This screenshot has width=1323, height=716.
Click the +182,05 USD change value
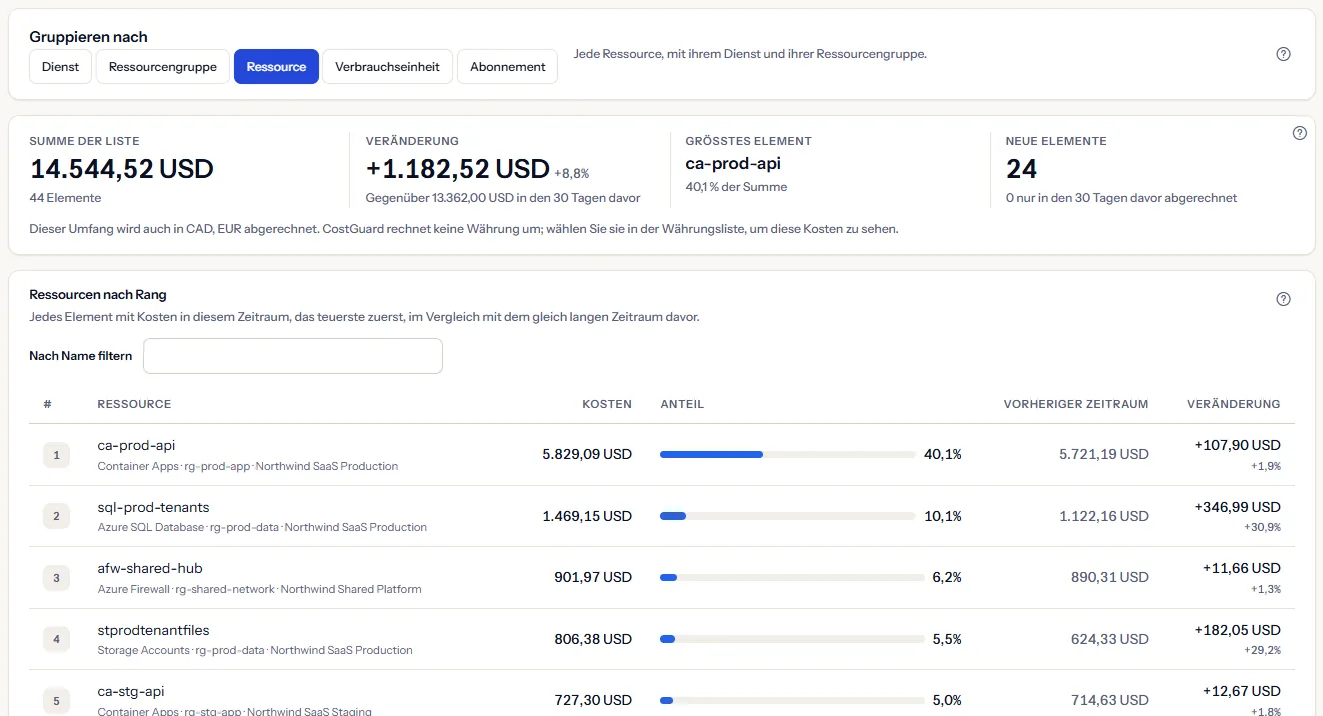(1238, 630)
